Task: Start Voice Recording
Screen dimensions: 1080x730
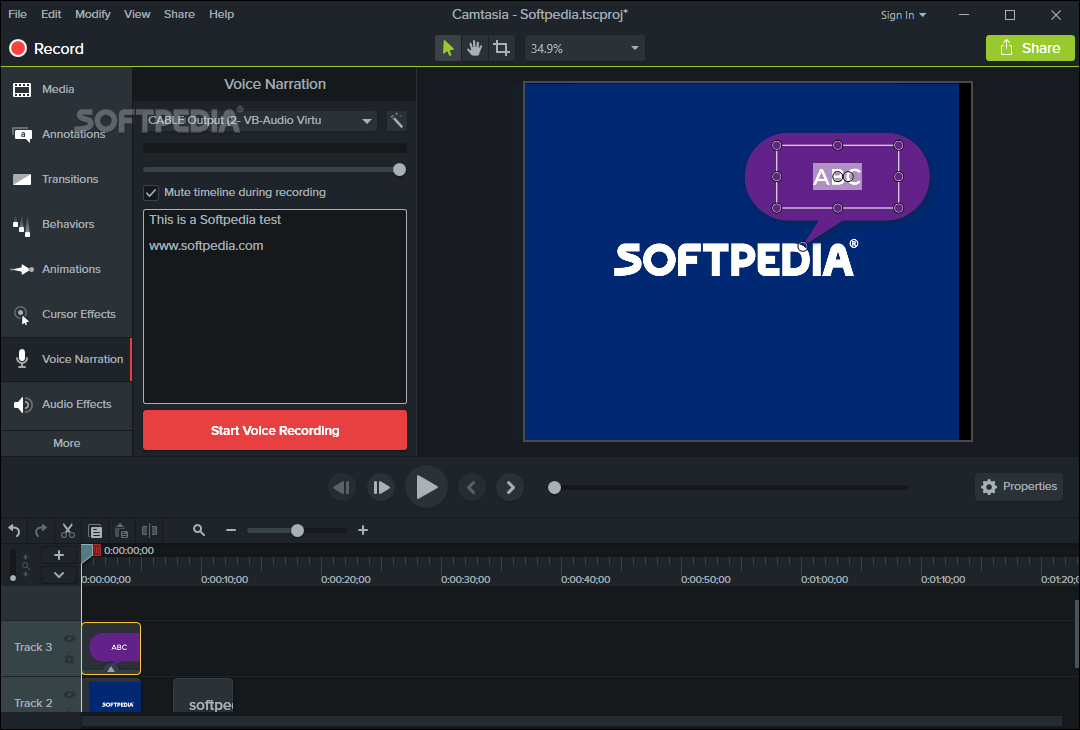Action: coord(275,430)
